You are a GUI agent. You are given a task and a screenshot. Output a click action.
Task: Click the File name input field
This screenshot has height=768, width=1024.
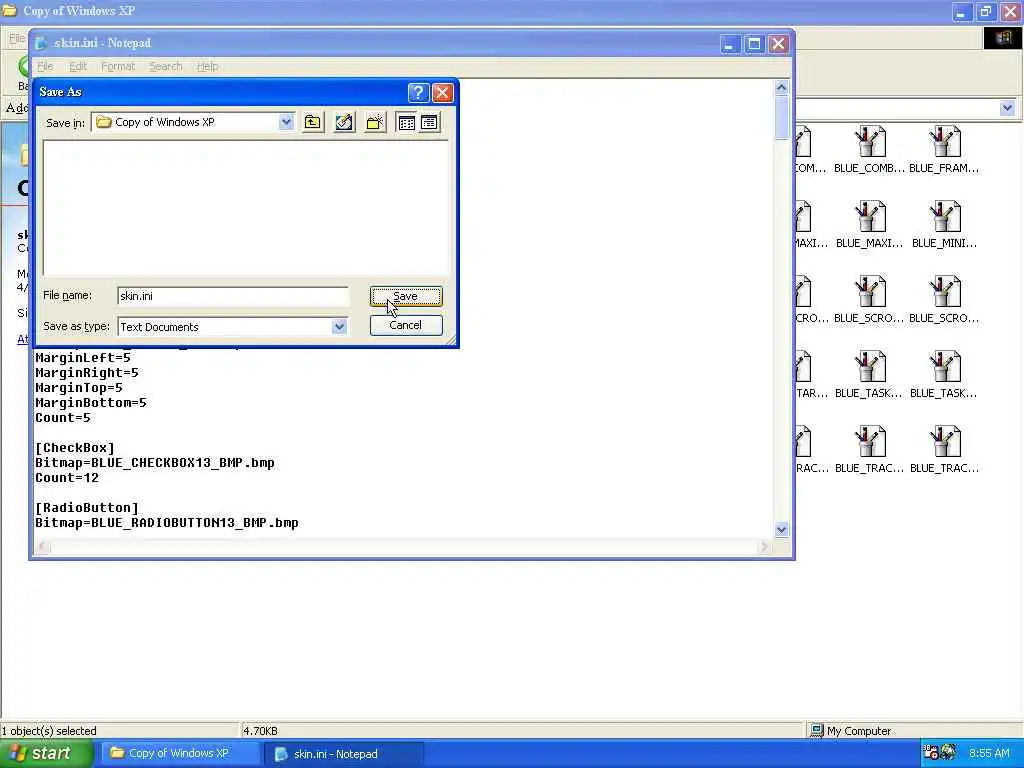[x=233, y=296]
